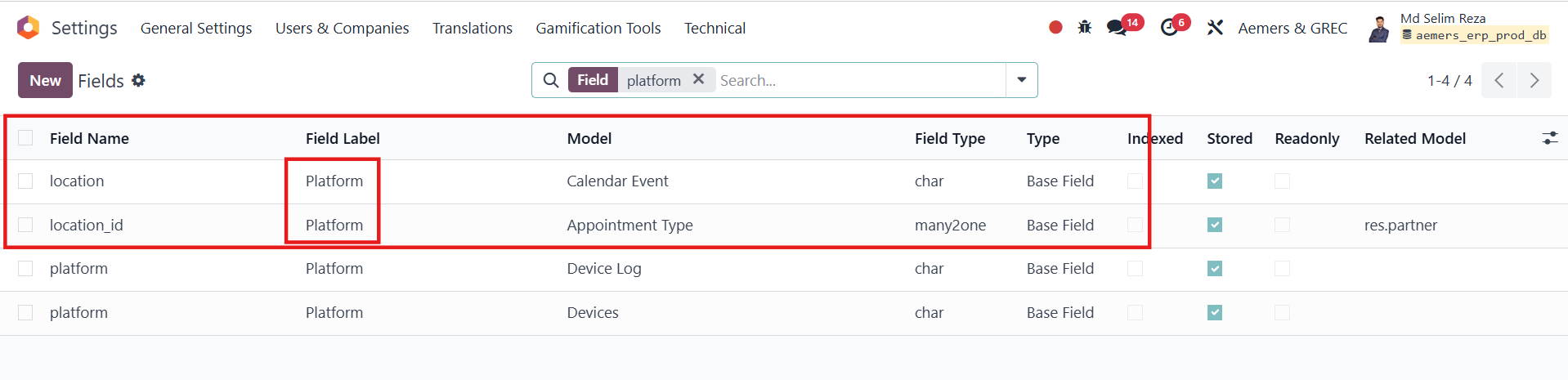Image resolution: width=1568 pixels, height=380 pixels.
Task: Open the optional columns adjust icon
Action: point(1549,138)
